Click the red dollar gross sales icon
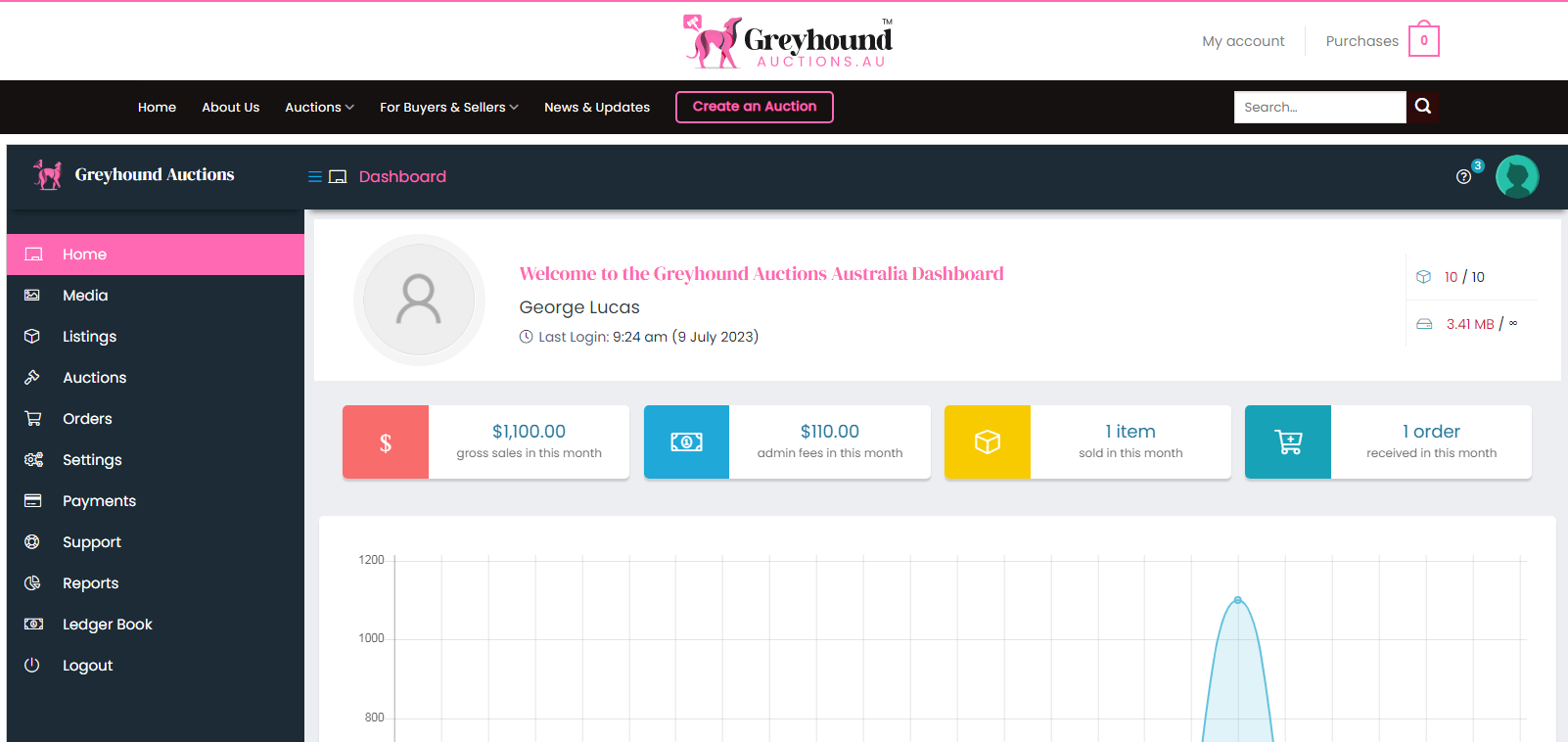Viewport: 1568px width, 742px height. click(386, 442)
